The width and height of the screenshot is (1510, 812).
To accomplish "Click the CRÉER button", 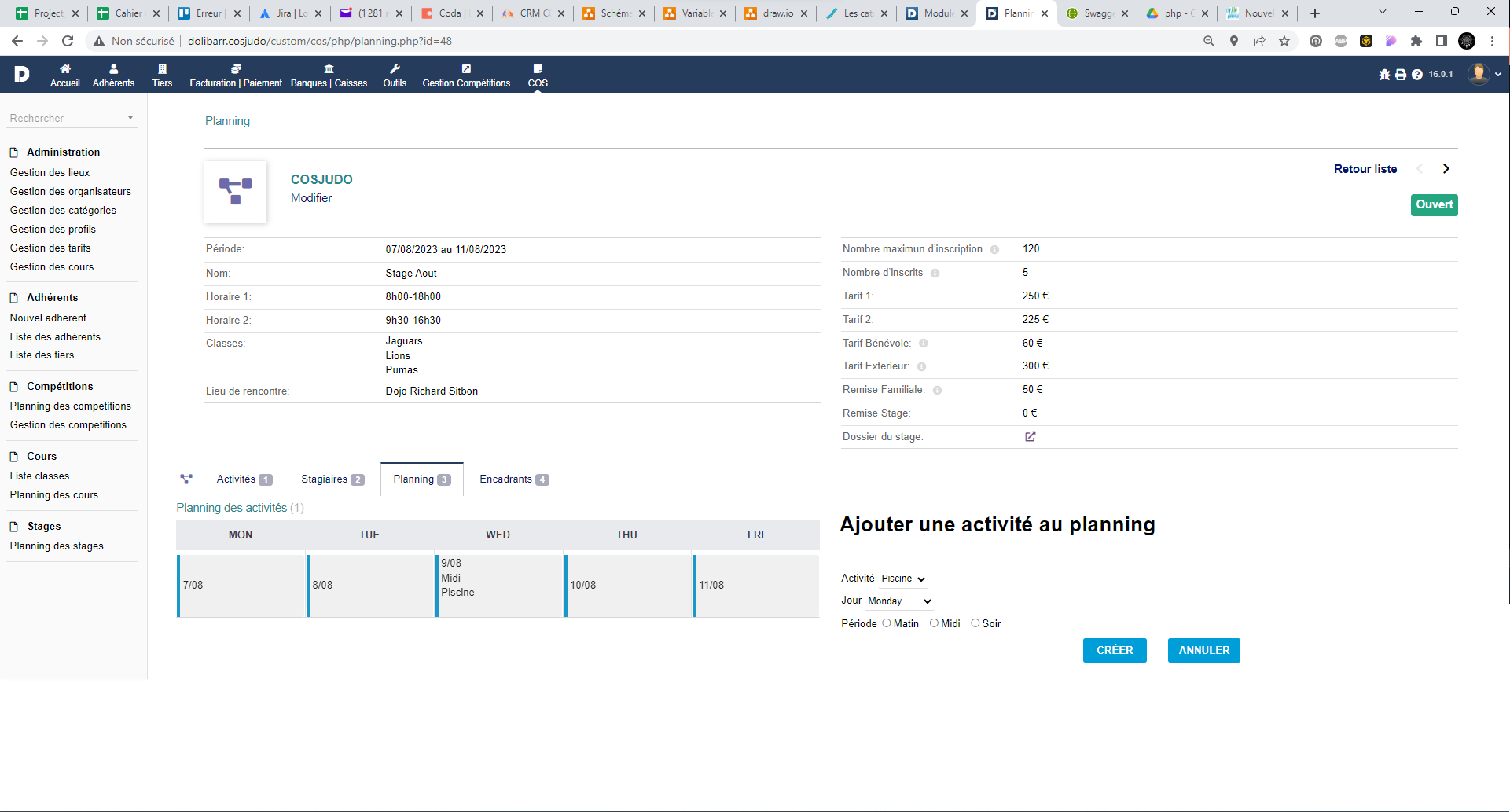I will pos(1115,651).
